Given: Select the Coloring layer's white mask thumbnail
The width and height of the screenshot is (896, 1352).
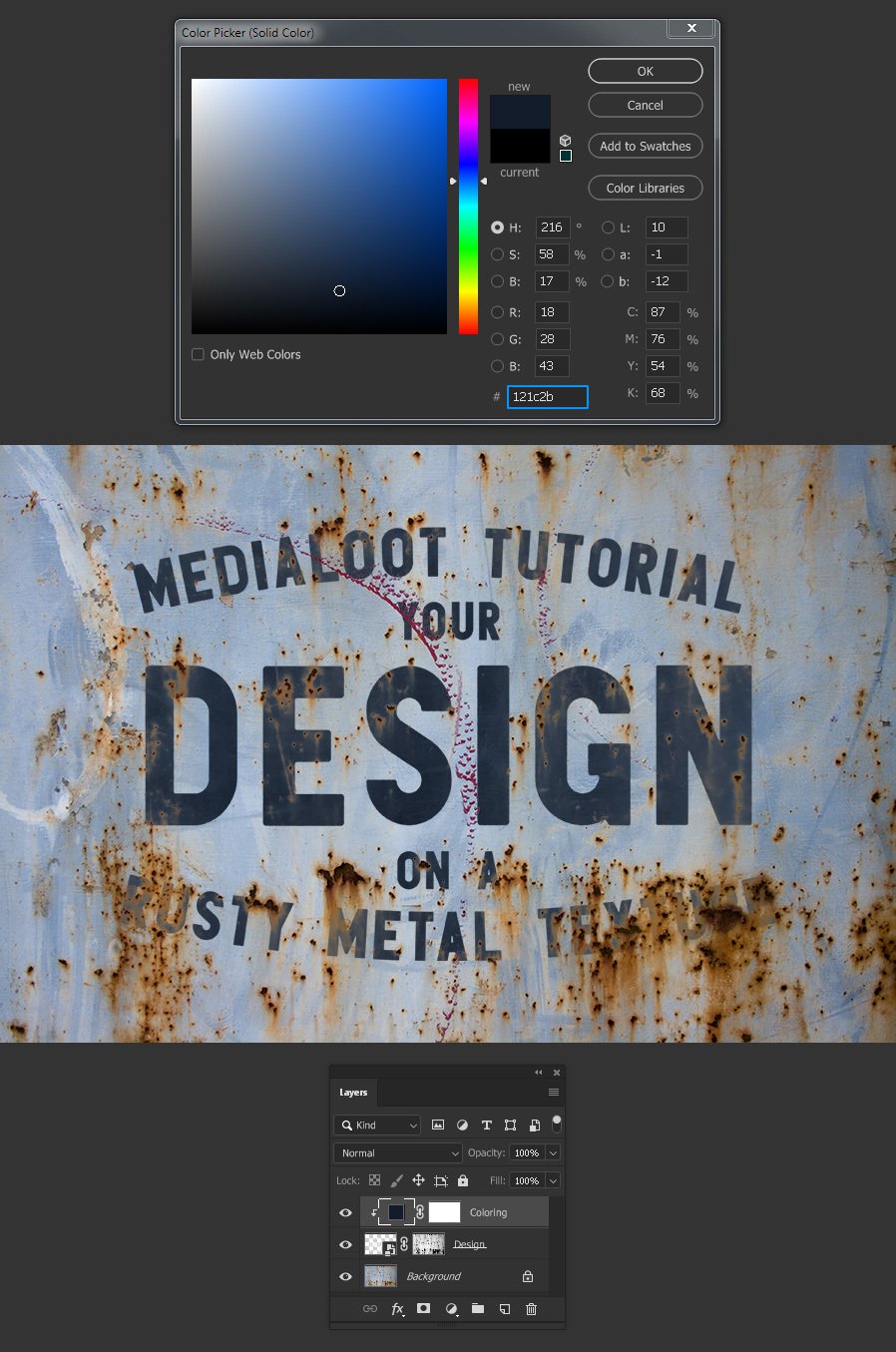Looking at the screenshot, I should 444,1212.
